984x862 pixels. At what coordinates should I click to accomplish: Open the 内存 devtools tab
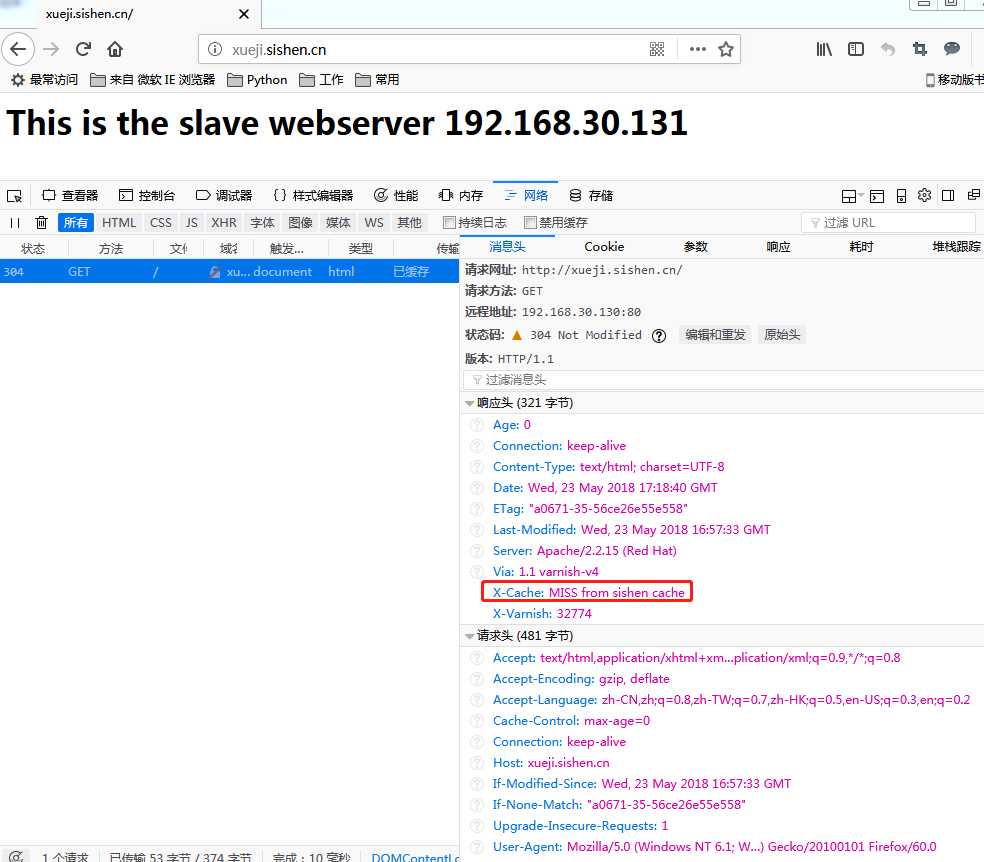click(x=461, y=196)
